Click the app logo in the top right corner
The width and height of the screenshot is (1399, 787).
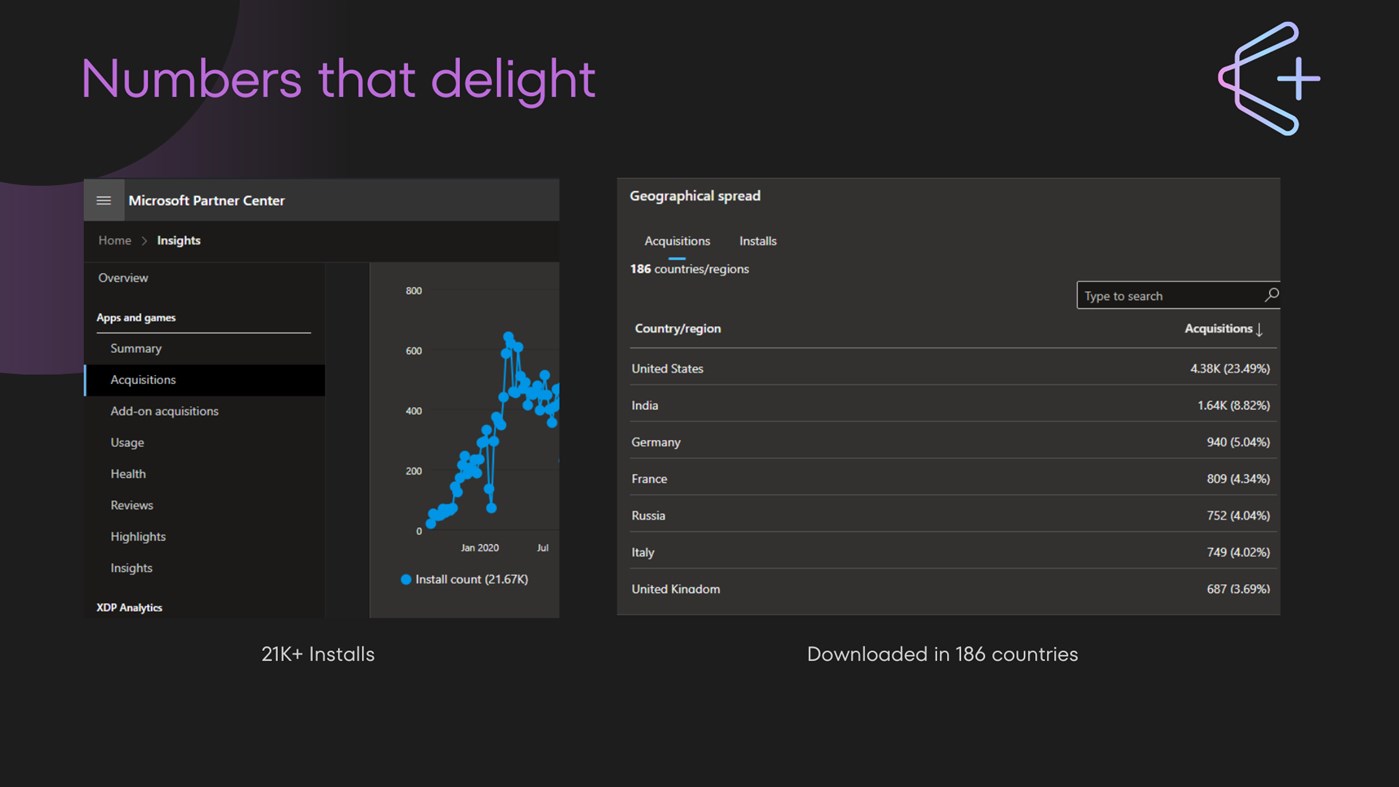click(x=1268, y=79)
